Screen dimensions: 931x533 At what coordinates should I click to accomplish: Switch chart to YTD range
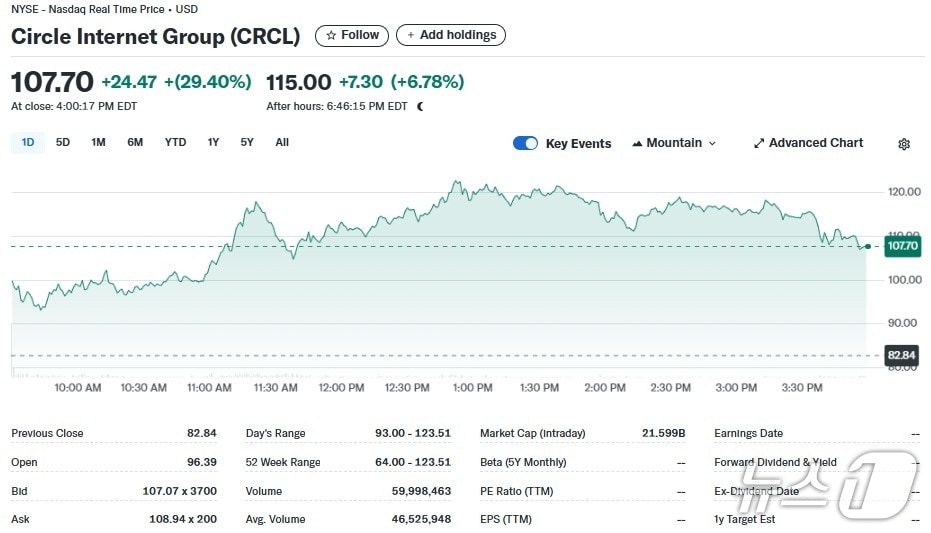pyautogui.click(x=175, y=142)
